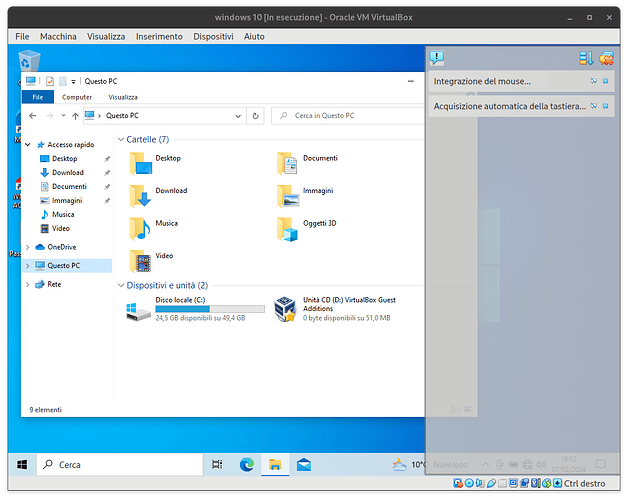Refresh Questo PC with the refresh button
The height and width of the screenshot is (500, 628).
pyautogui.click(x=255, y=116)
